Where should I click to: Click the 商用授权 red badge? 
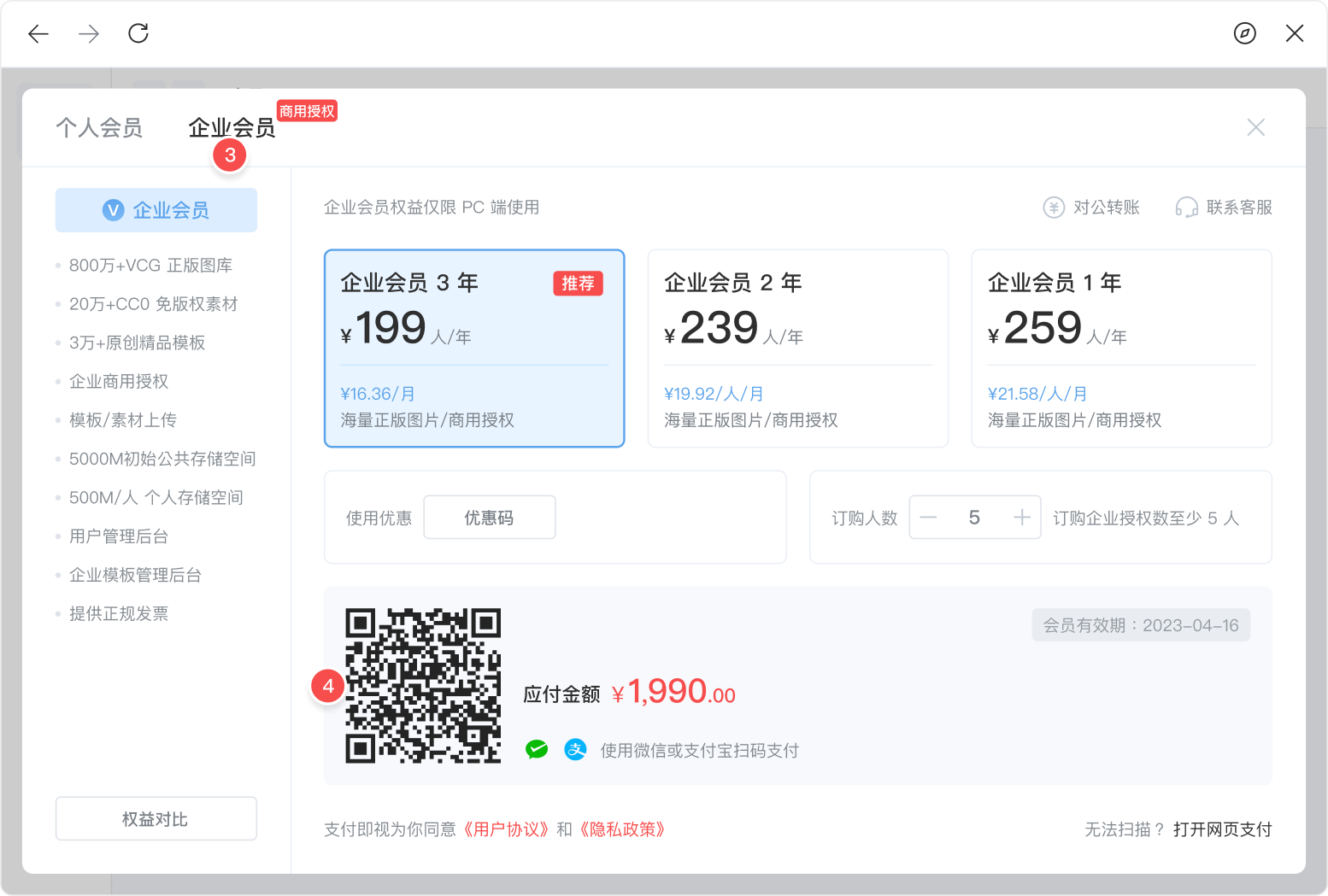pos(308,111)
